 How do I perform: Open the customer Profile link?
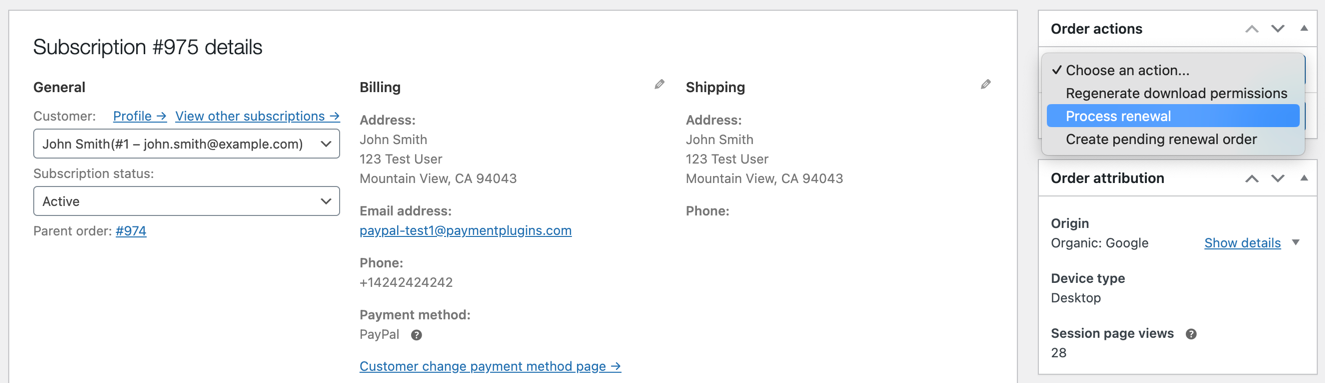(140, 116)
